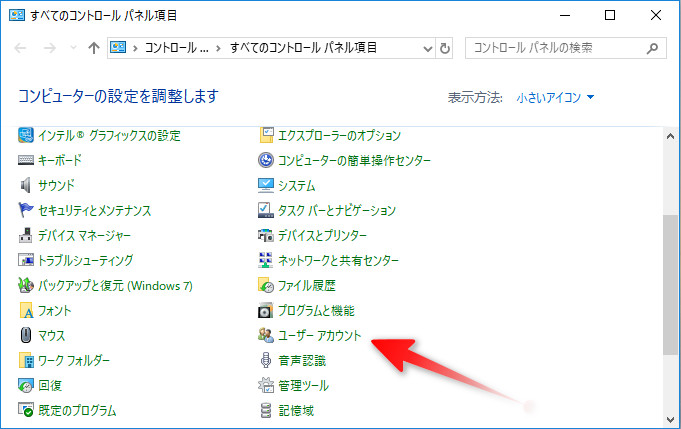Click the ネットワークと共有センター icon
The width and height of the screenshot is (681, 429).
pyautogui.click(x=266, y=260)
